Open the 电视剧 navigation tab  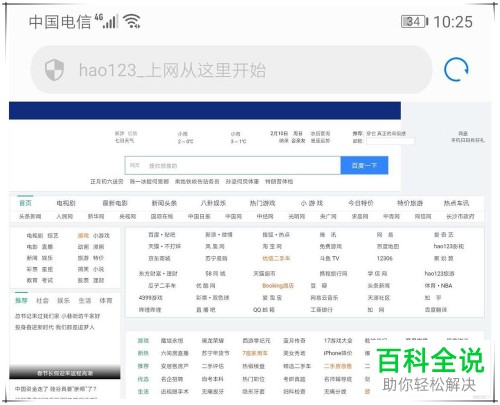(x=66, y=203)
